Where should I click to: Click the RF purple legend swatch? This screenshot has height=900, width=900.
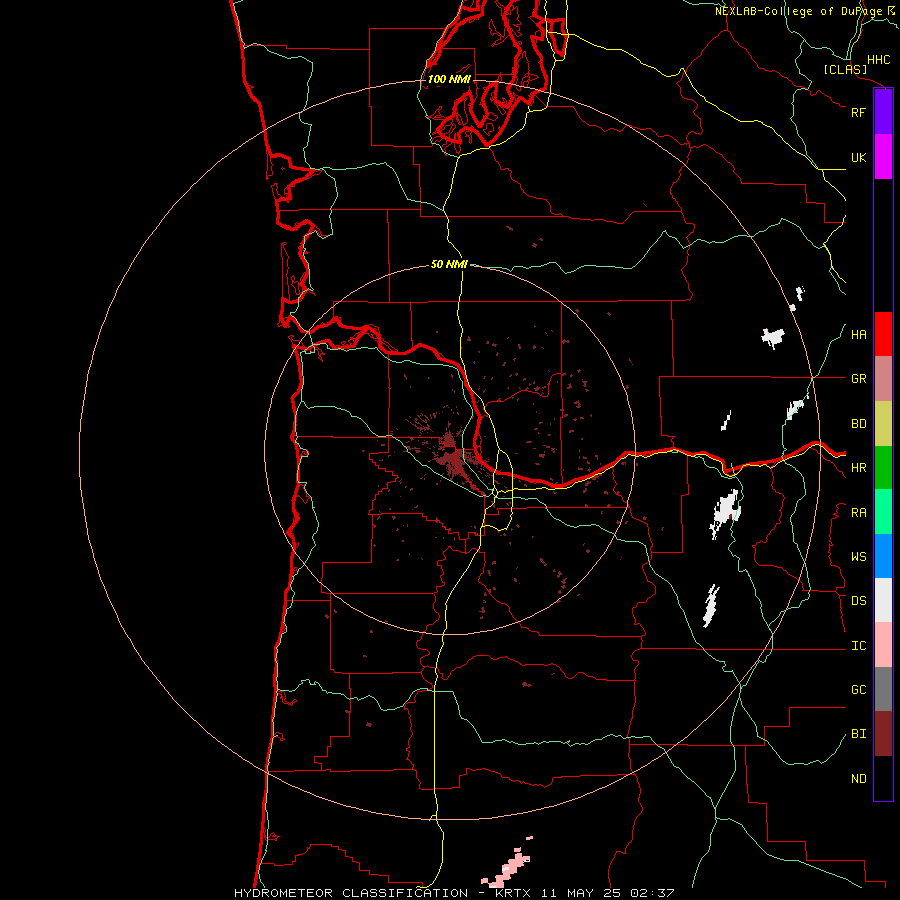click(x=883, y=112)
